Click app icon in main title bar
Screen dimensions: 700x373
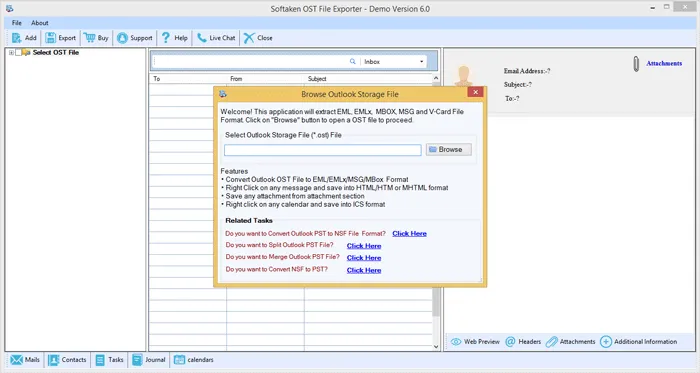pos(9,8)
